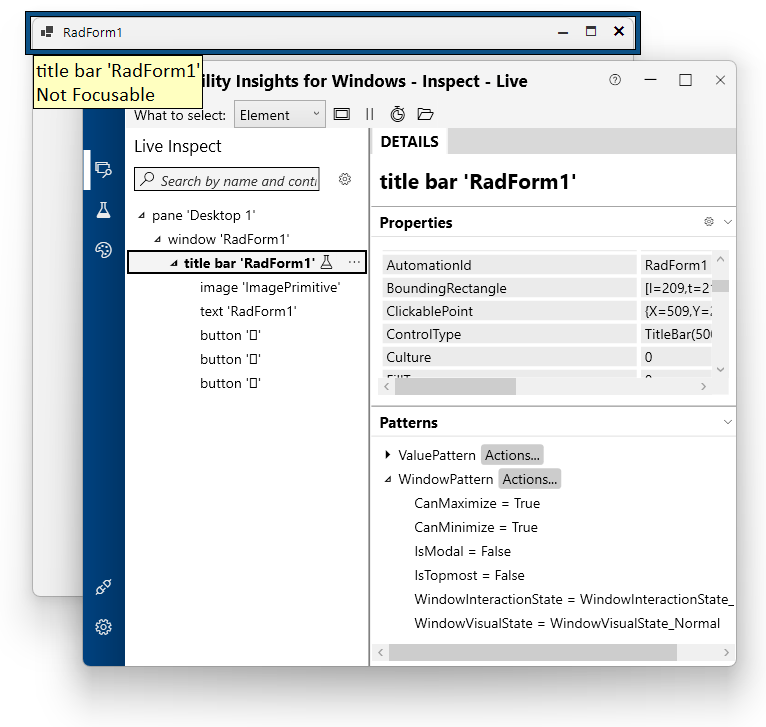Screen dimensions: 766x727
Task: Click the Culture property name
Action: (x=408, y=357)
